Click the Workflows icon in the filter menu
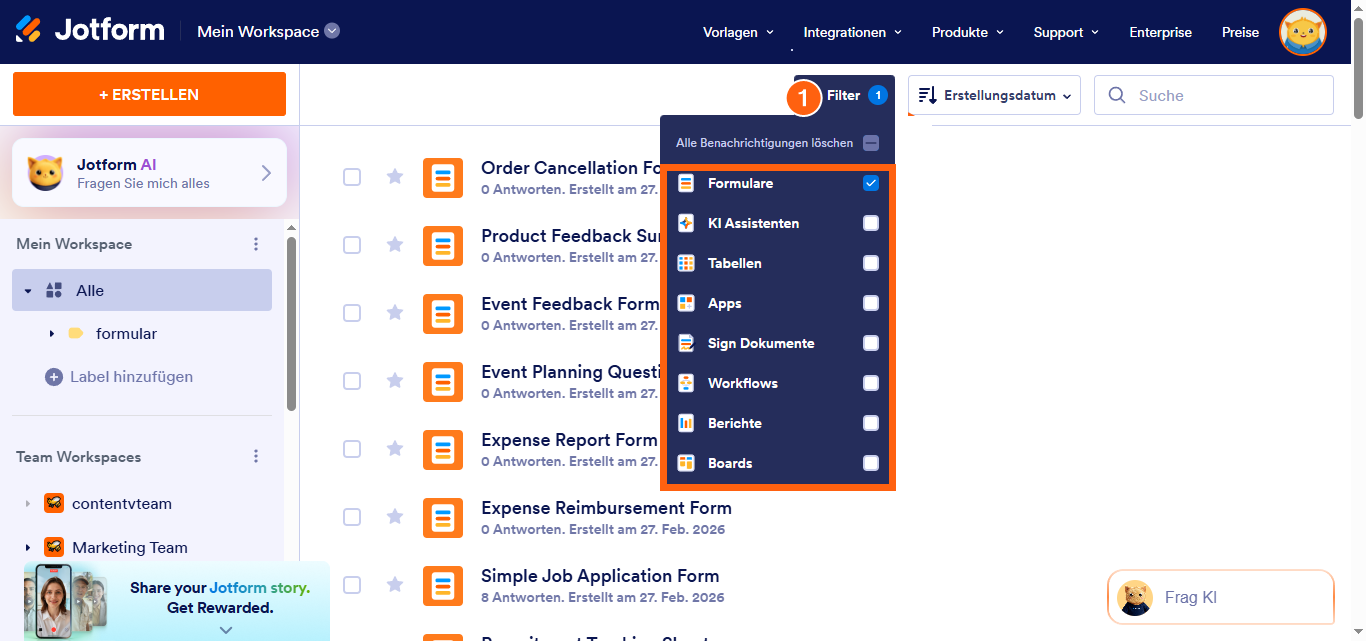Viewport: 1366px width, 641px height. (686, 382)
